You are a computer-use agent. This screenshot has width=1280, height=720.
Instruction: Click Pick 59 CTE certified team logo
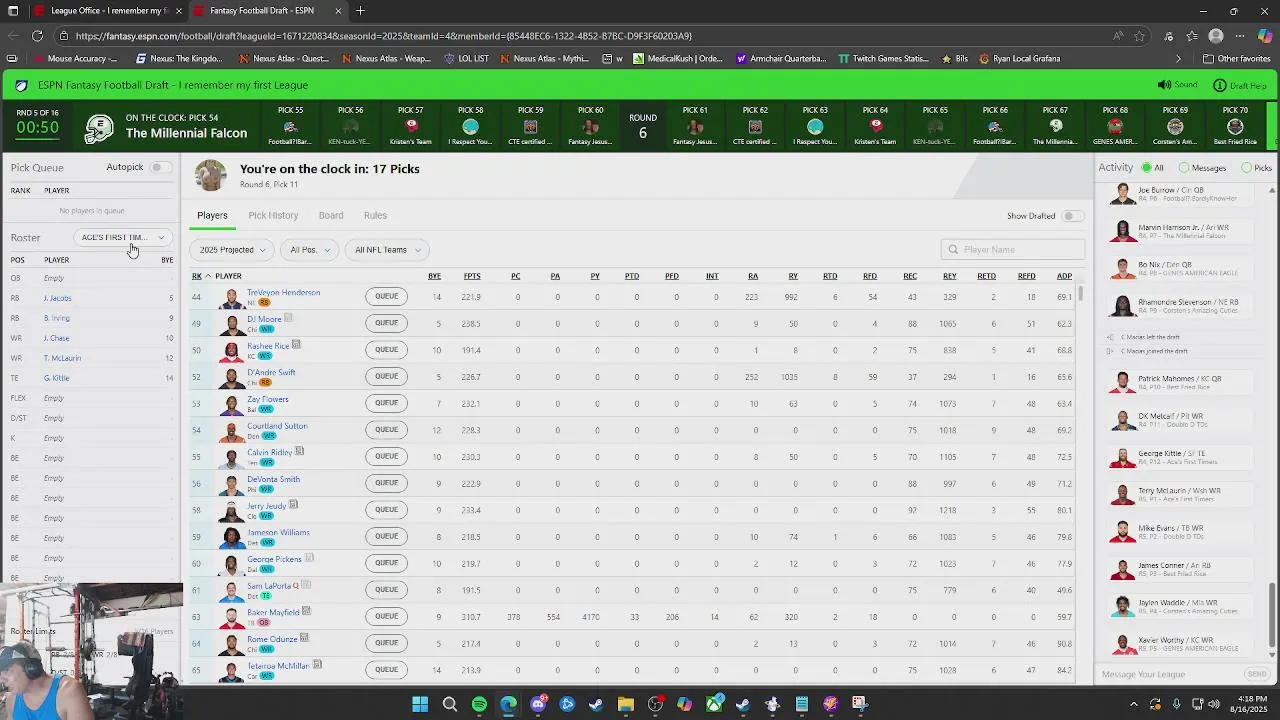pos(530,127)
